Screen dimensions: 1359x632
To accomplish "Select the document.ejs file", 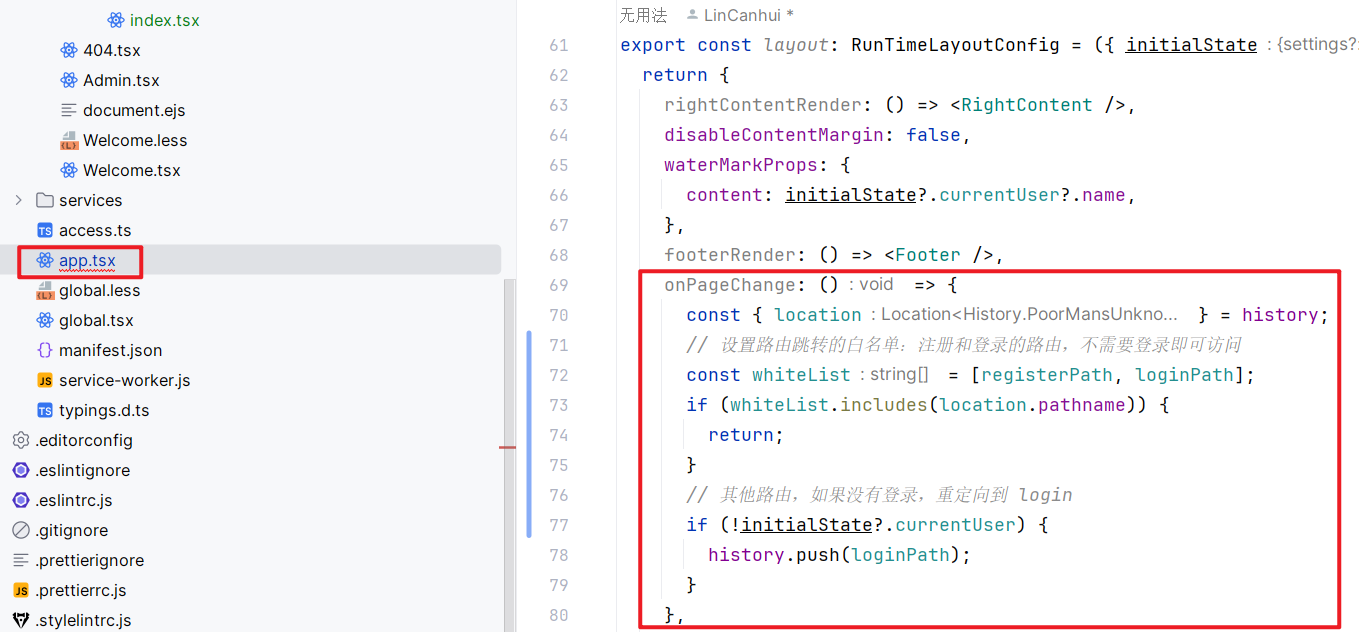I will pos(134,110).
